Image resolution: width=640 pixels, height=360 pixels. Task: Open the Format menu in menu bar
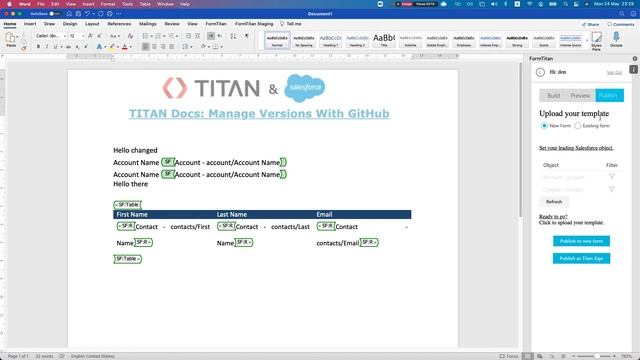click(108, 4)
